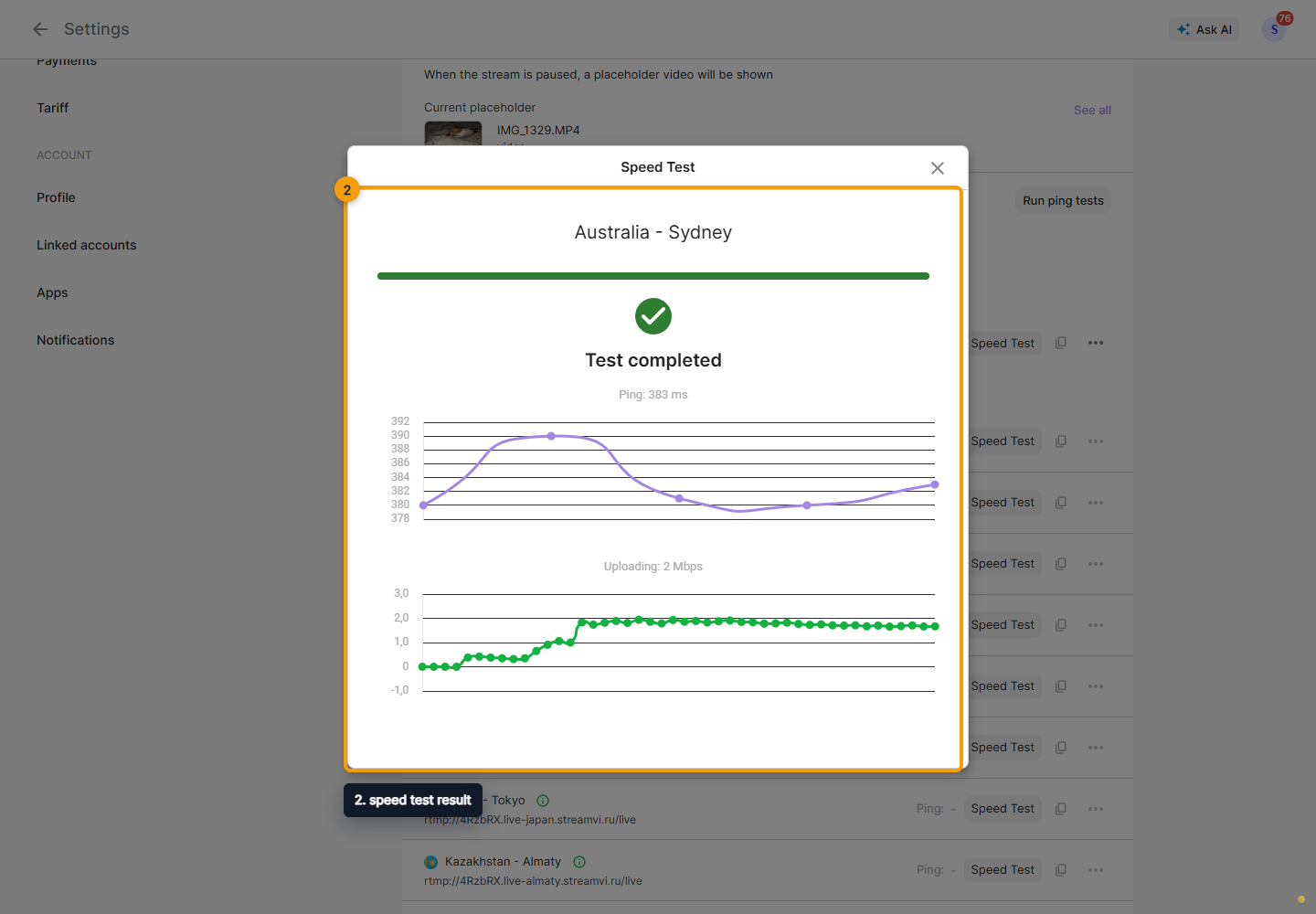This screenshot has width=1316, height=914.
Task: Open Notifications settings
Action: coord(76,340)
